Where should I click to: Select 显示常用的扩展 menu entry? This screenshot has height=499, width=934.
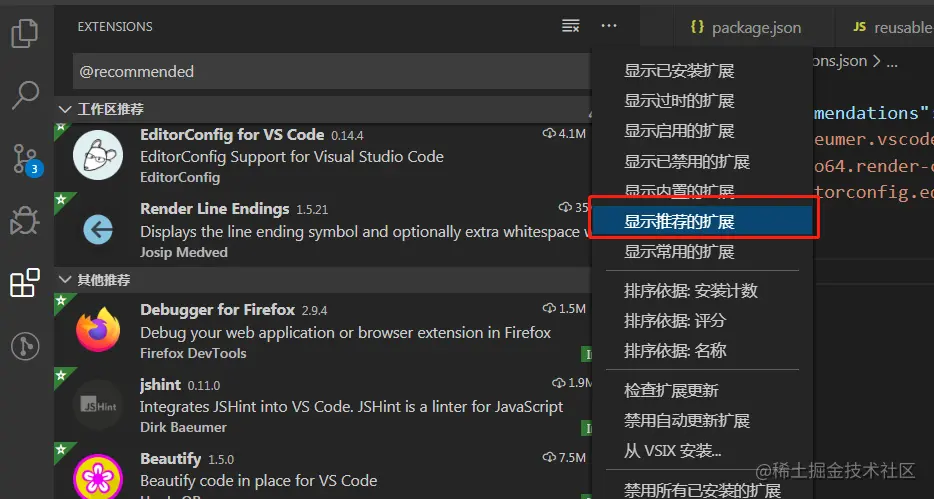tap(703, 251)
